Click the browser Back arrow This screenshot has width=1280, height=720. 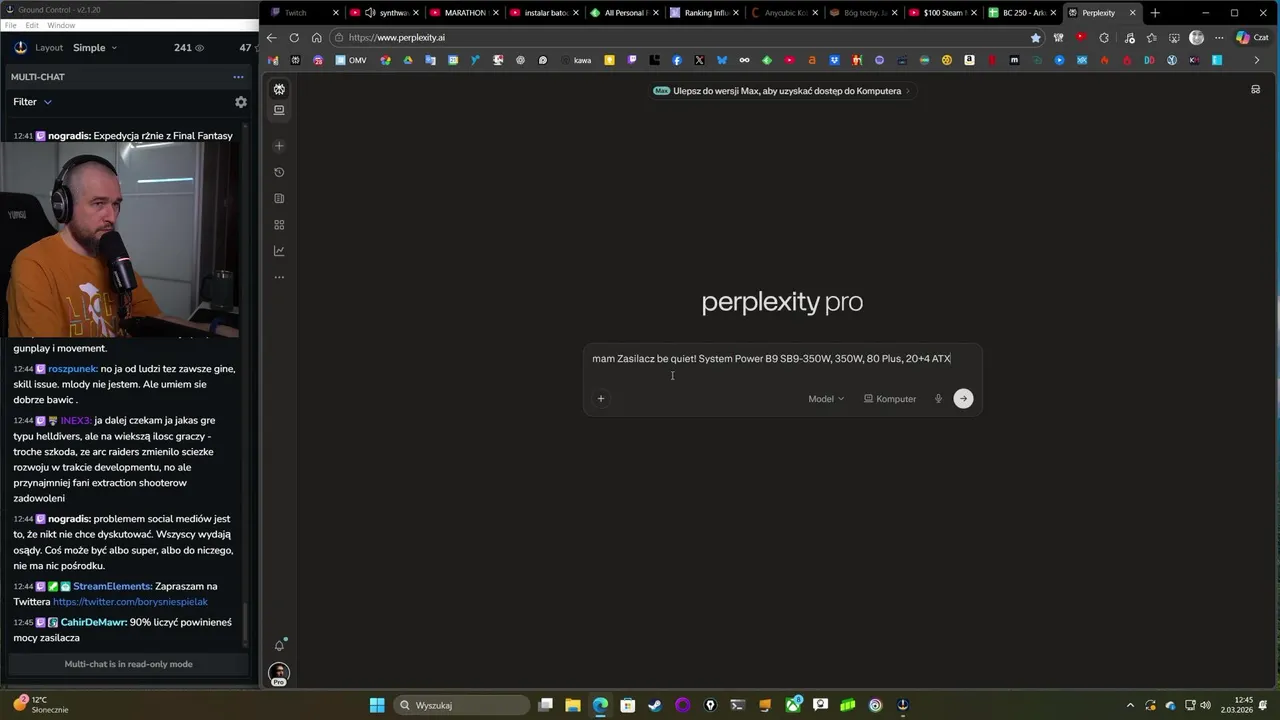click(x=271, y=38)
